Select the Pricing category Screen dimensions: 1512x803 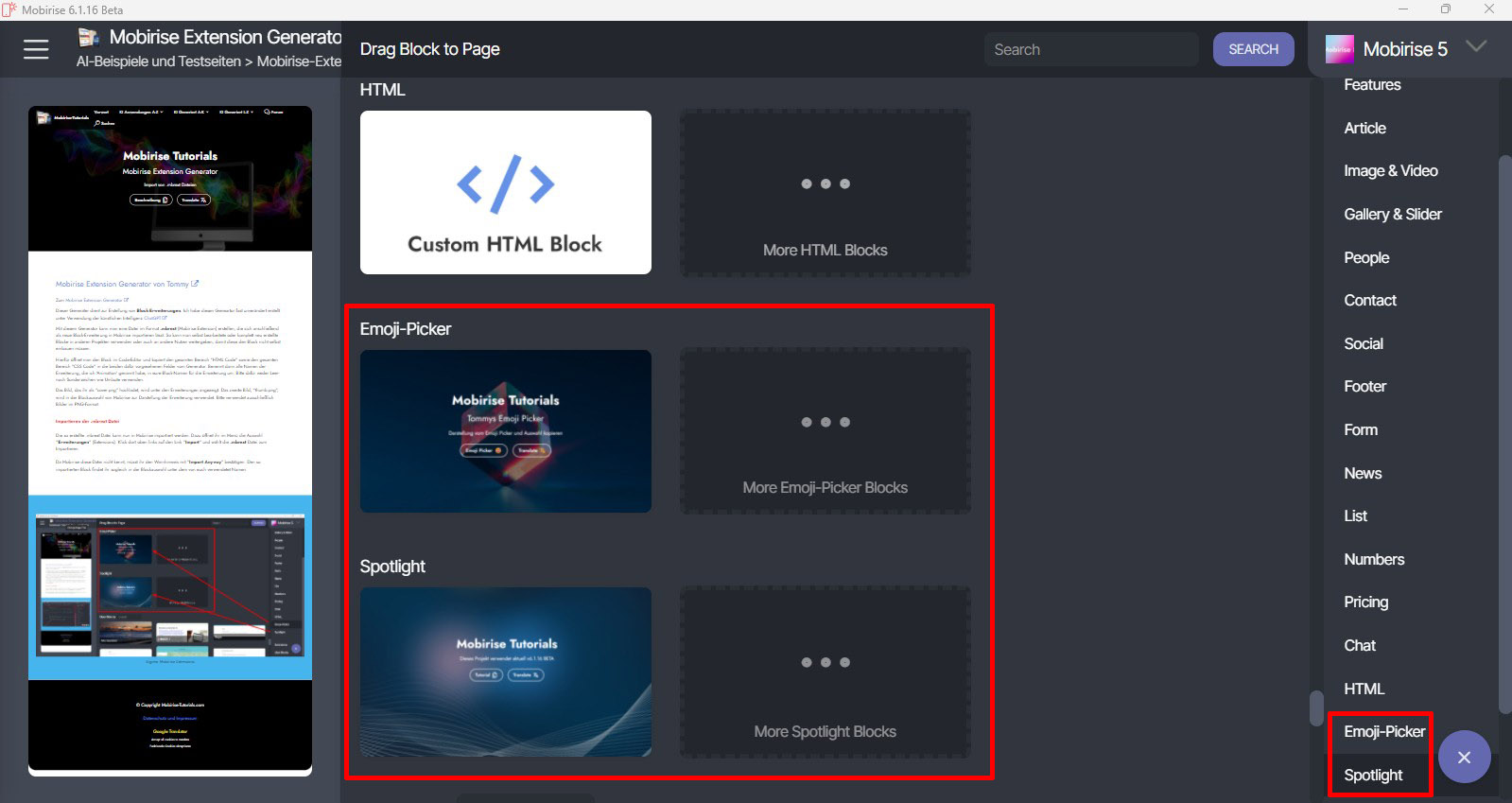tap(1365, 602)
